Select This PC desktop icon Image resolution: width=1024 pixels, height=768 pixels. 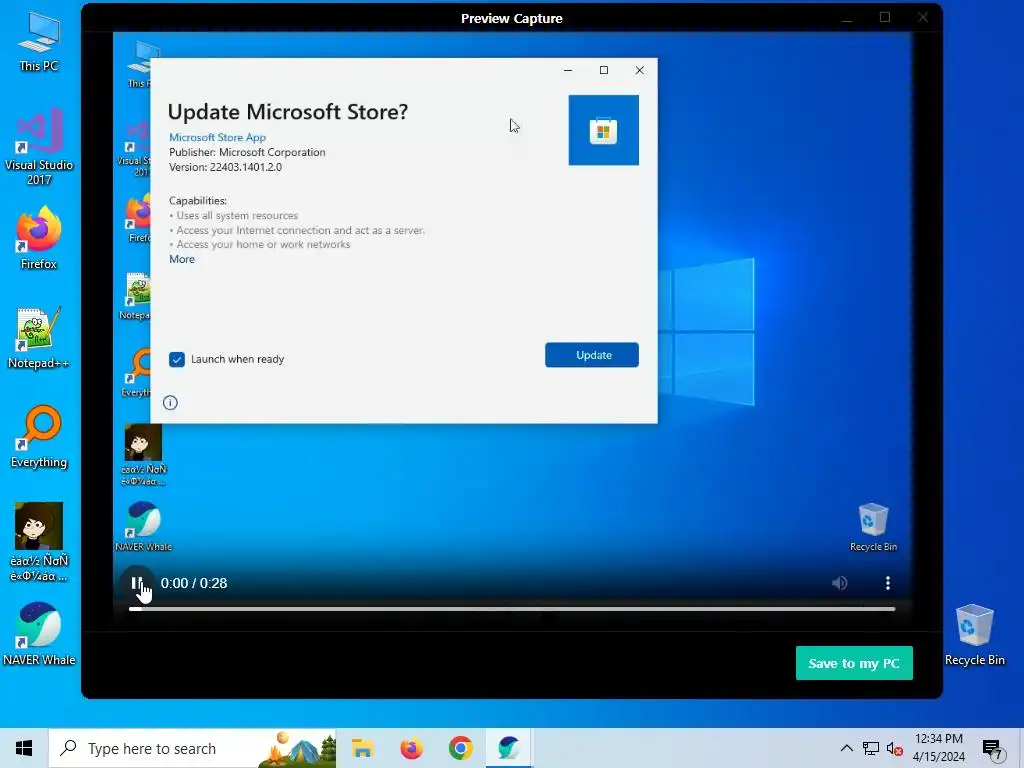tap(39, 41)
